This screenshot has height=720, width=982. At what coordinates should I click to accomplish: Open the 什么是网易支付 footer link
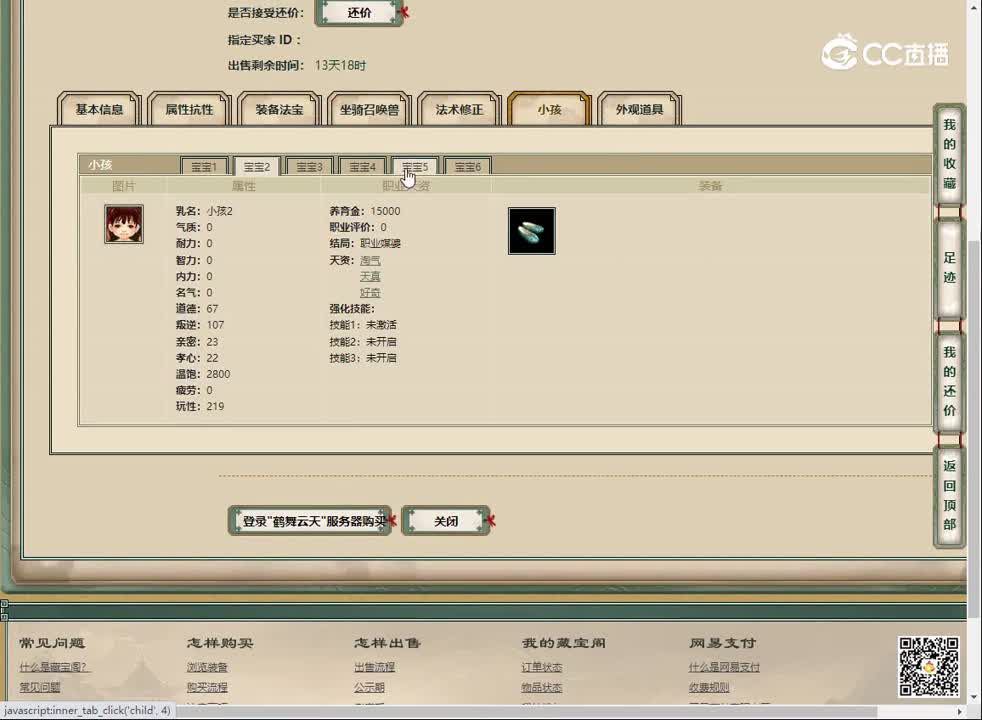tap(724, 667)
